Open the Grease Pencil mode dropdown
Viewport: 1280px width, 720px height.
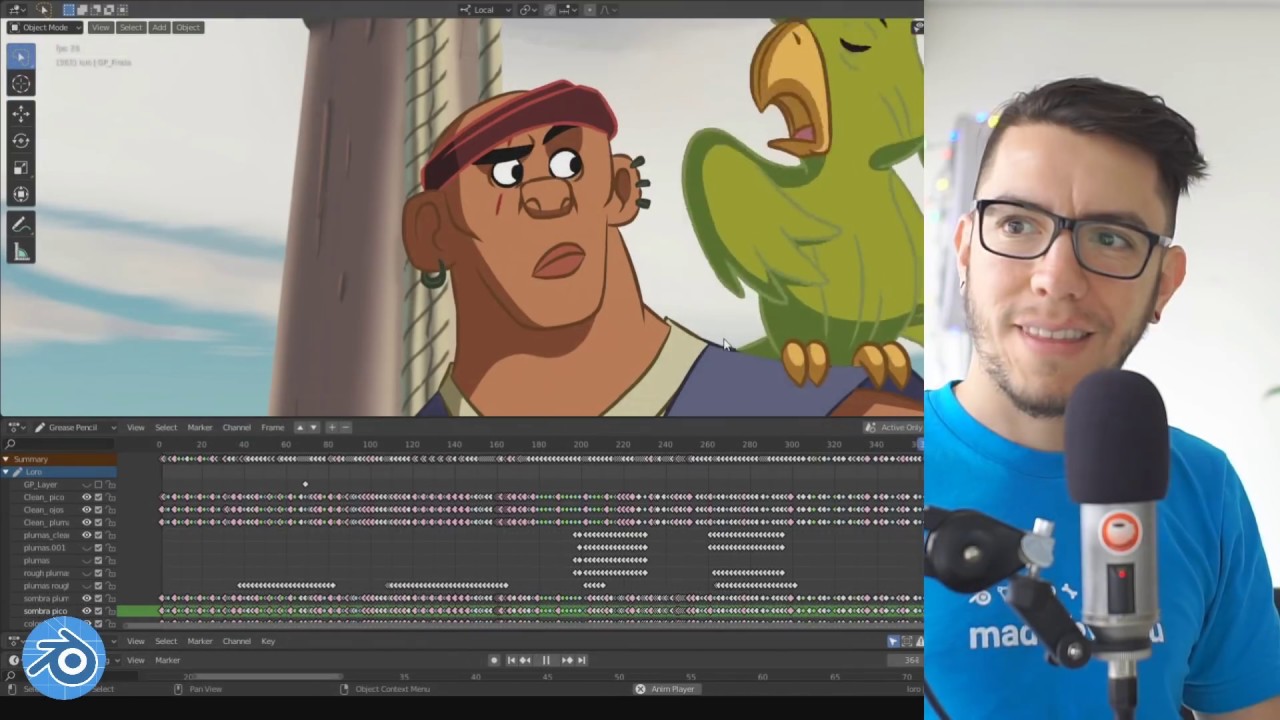[76, 427]
